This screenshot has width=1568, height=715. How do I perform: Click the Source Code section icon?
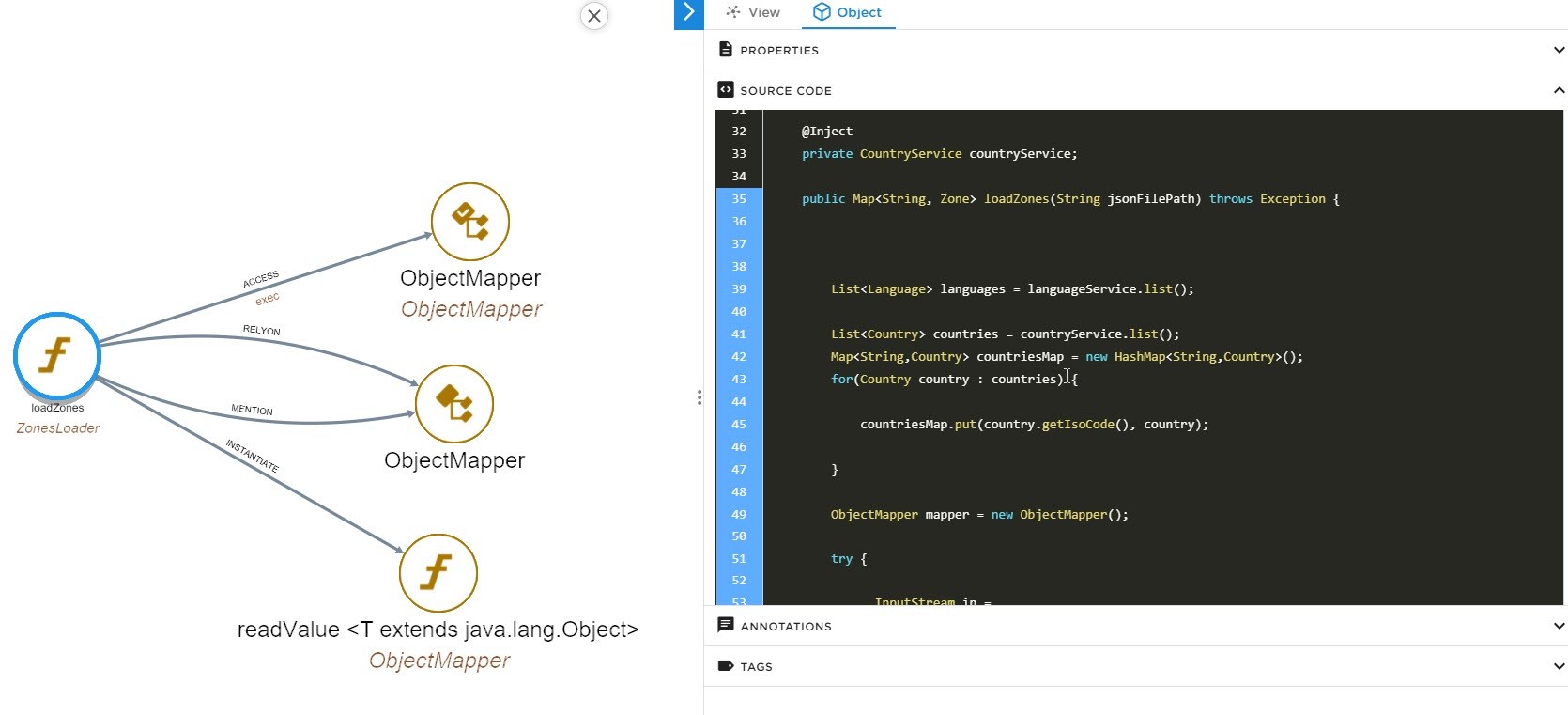pos(725,90)
